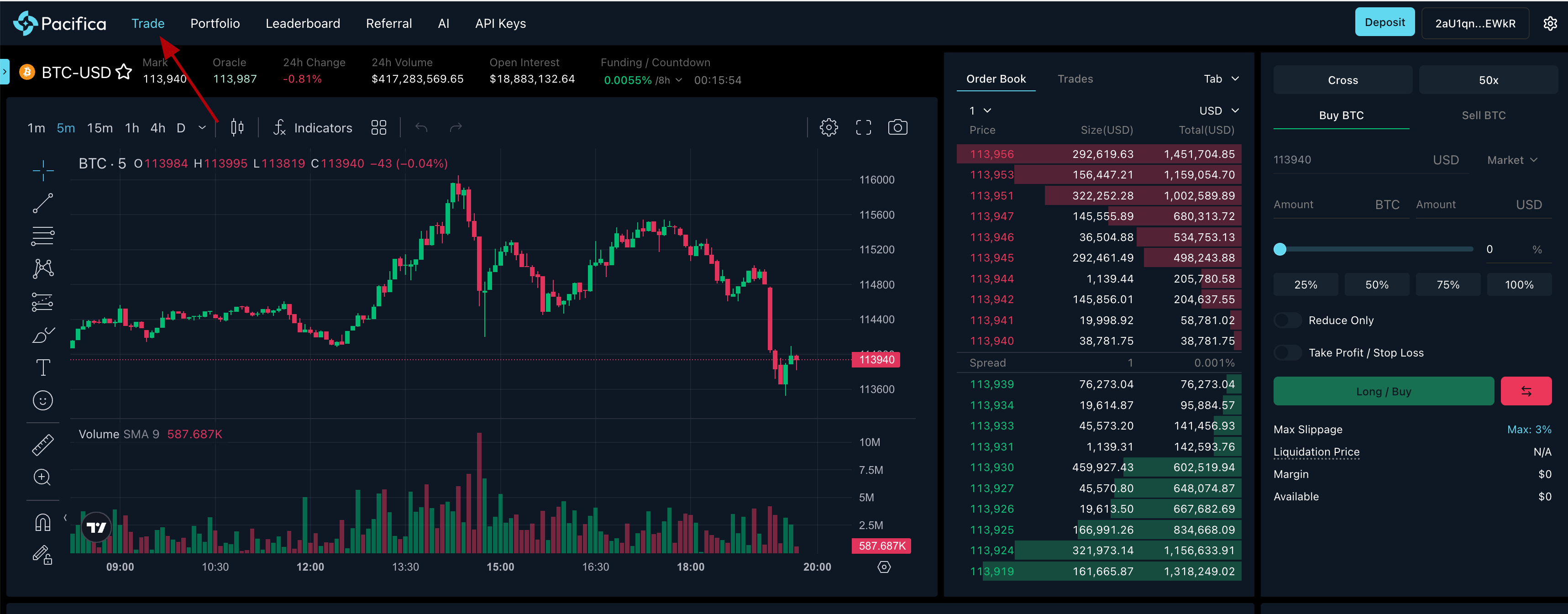Open the Market order type dropdown

click(x=1512, y=160)
